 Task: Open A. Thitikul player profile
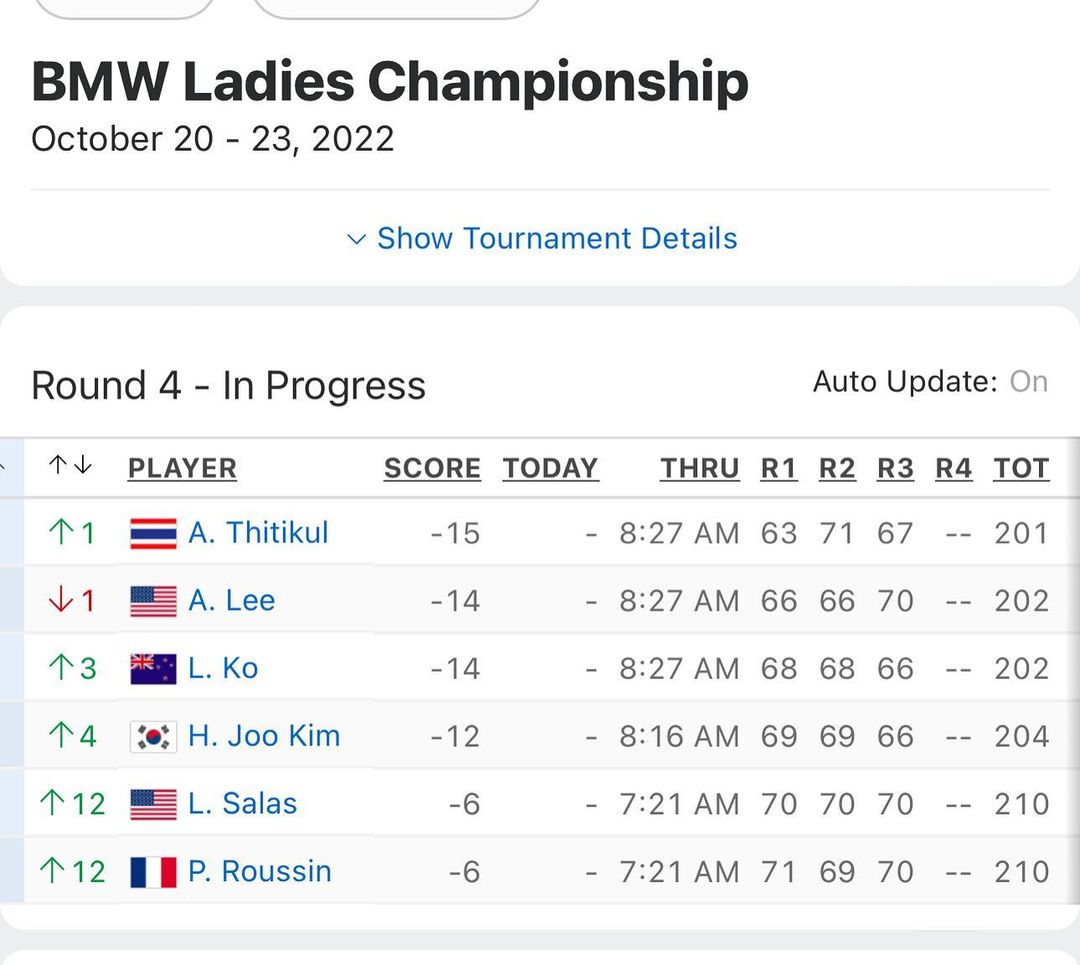[x=258, y=533]
